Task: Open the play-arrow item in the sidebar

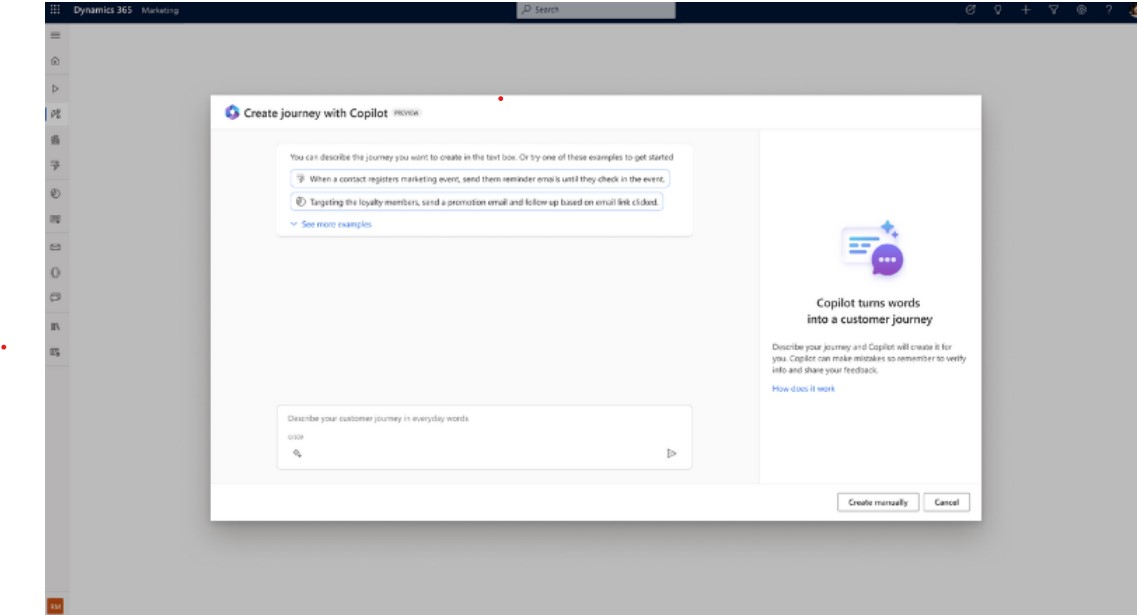Action: pyautogui.click(x=55, y=88)
